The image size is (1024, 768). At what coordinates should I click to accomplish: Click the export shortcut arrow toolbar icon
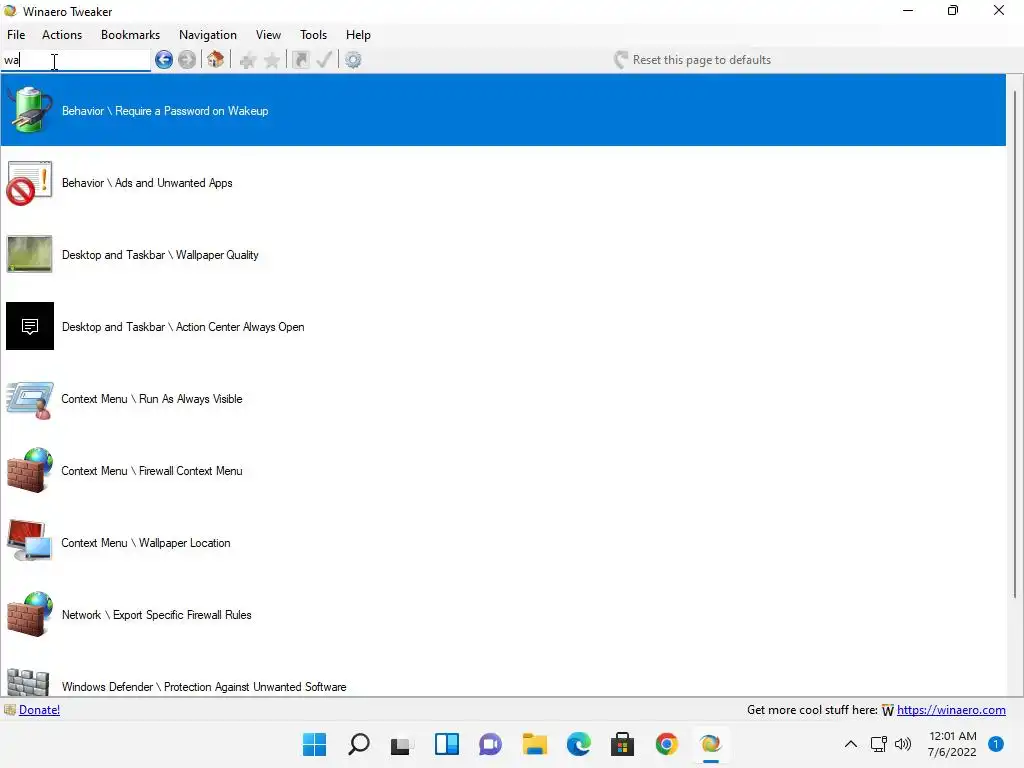pyautogui.click(x=301, y=60)
